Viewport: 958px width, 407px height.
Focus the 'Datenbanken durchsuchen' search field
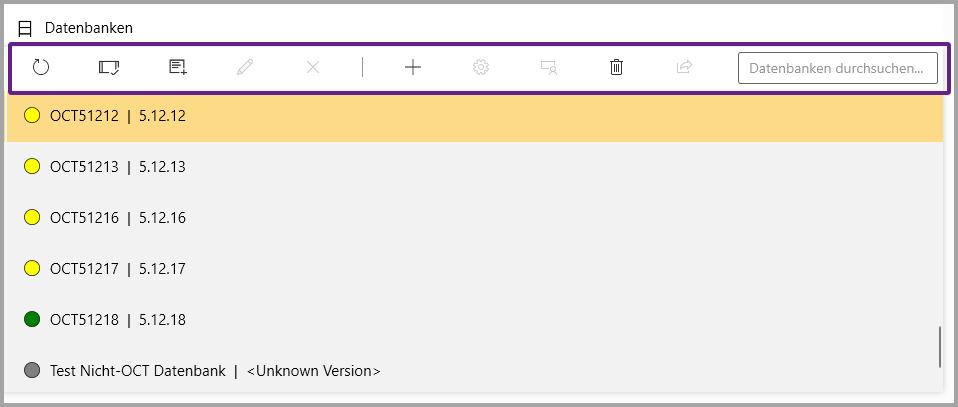[838, 68]
